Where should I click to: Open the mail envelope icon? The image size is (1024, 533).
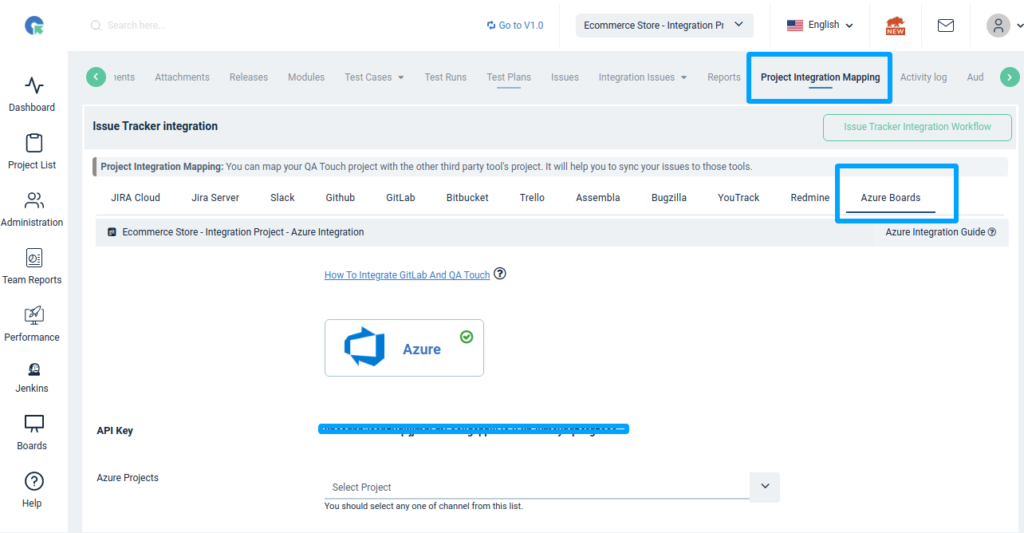click(945, 25)
